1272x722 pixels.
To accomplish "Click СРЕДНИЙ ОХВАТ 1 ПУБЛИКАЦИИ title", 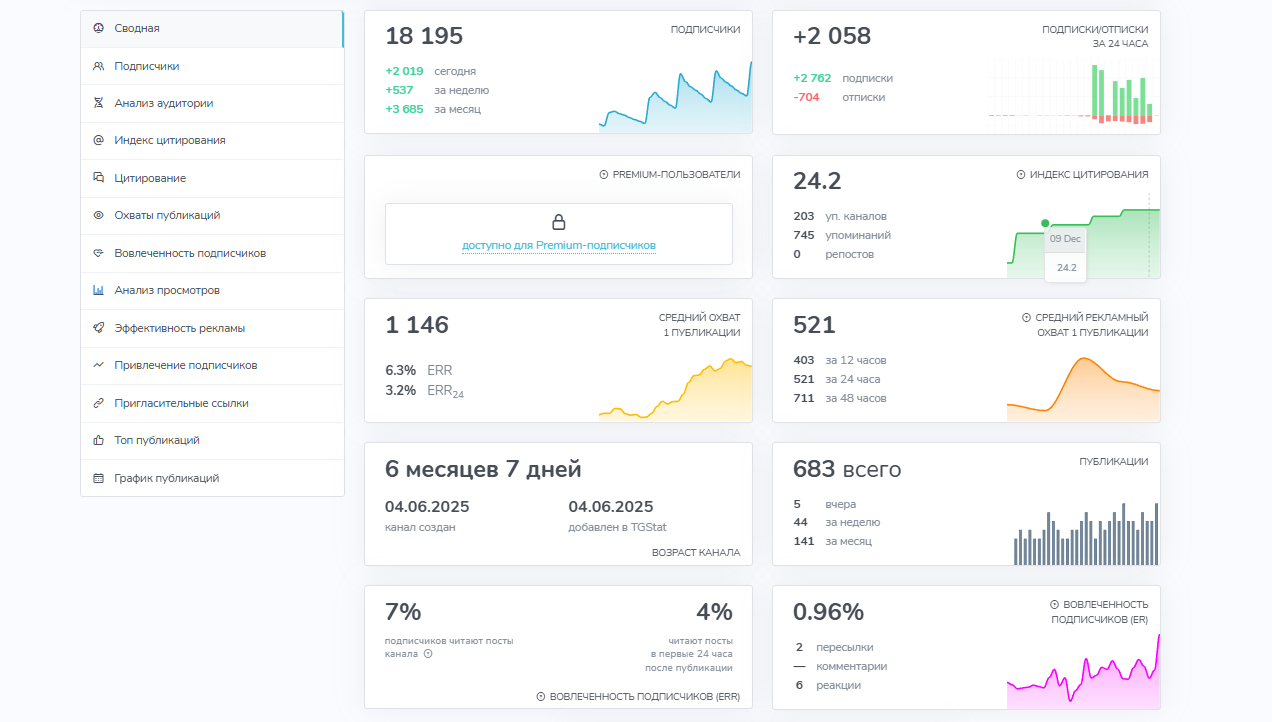I will pyautogui.click(x=700, y=324).
